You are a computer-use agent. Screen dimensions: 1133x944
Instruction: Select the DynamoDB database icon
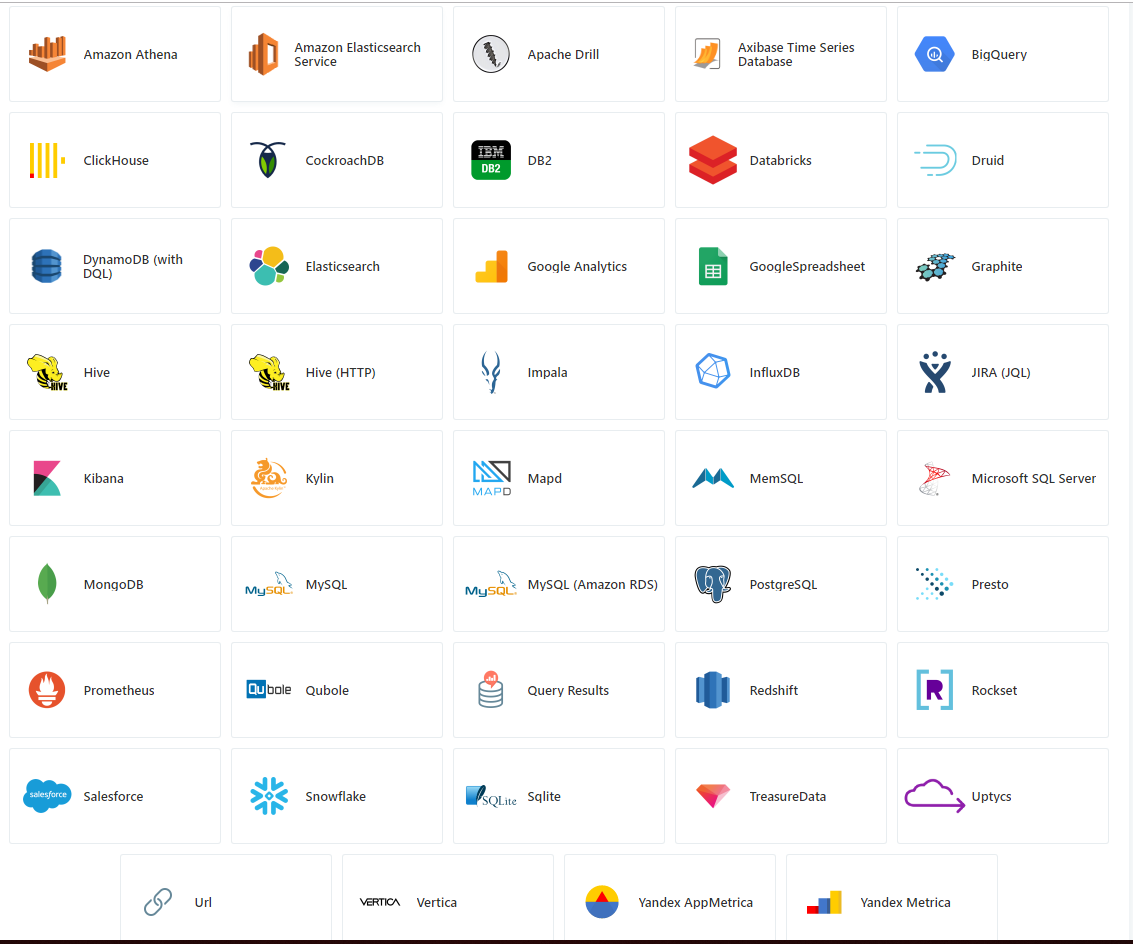[47, 266]
